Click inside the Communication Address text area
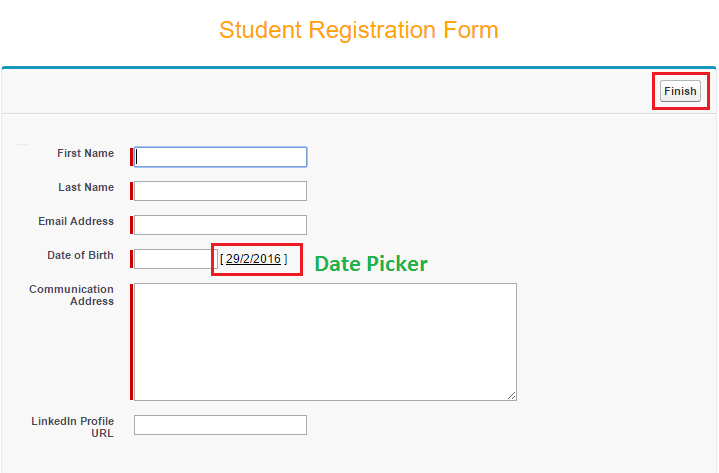Screen dimensions: 719x473 (x=325, y=341)
